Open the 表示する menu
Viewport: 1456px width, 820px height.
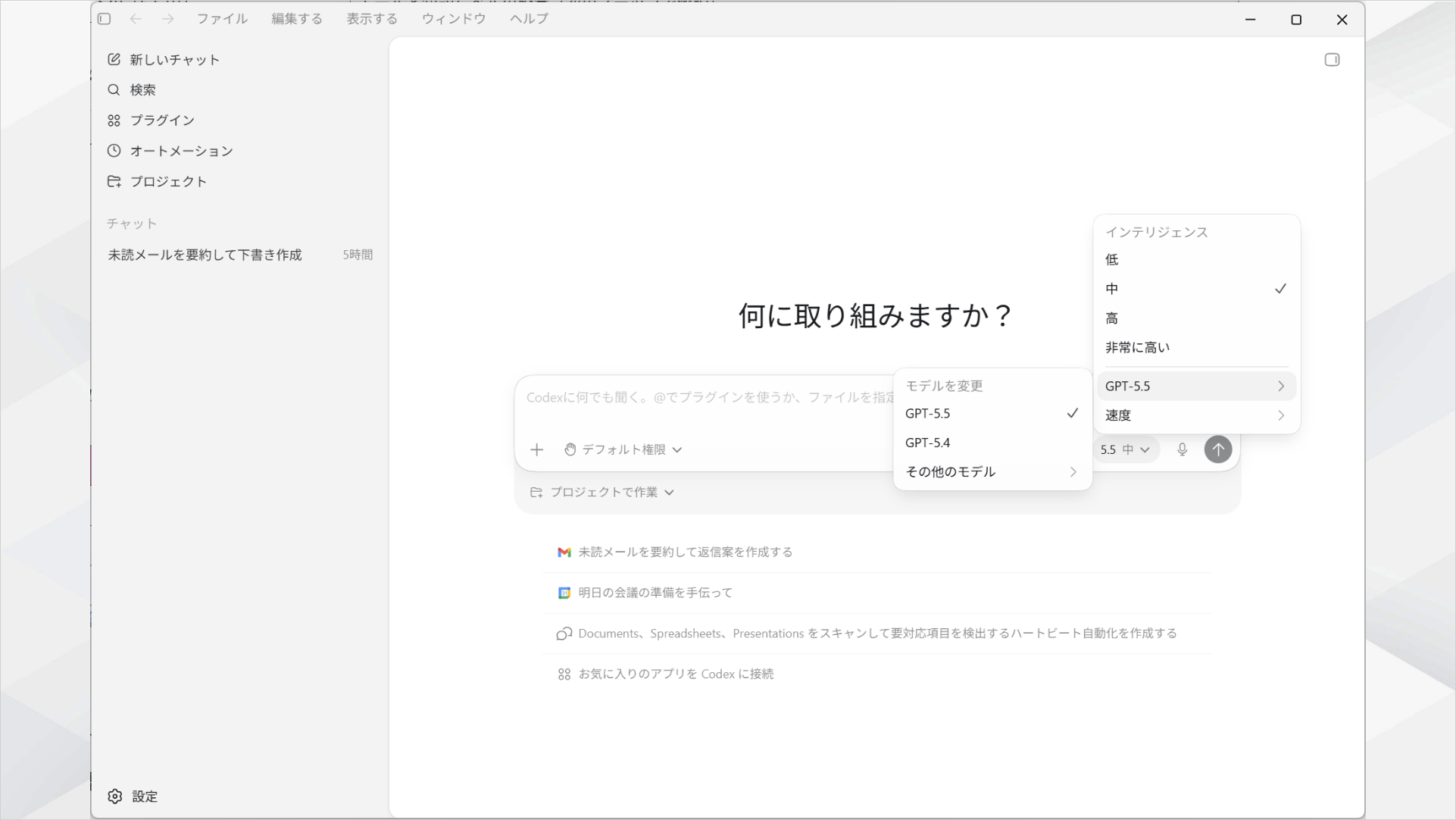[x=372, y=19]
